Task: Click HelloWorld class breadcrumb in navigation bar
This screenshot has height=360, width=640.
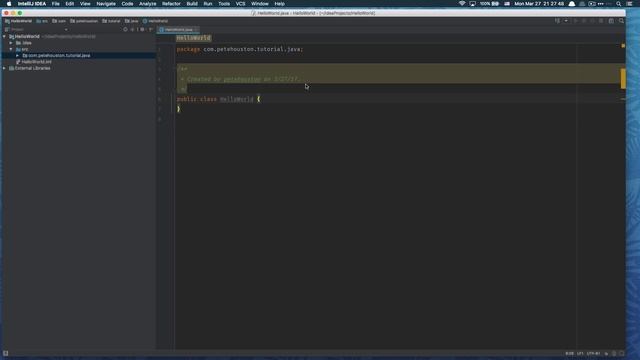Action: (x=155, y=21)
